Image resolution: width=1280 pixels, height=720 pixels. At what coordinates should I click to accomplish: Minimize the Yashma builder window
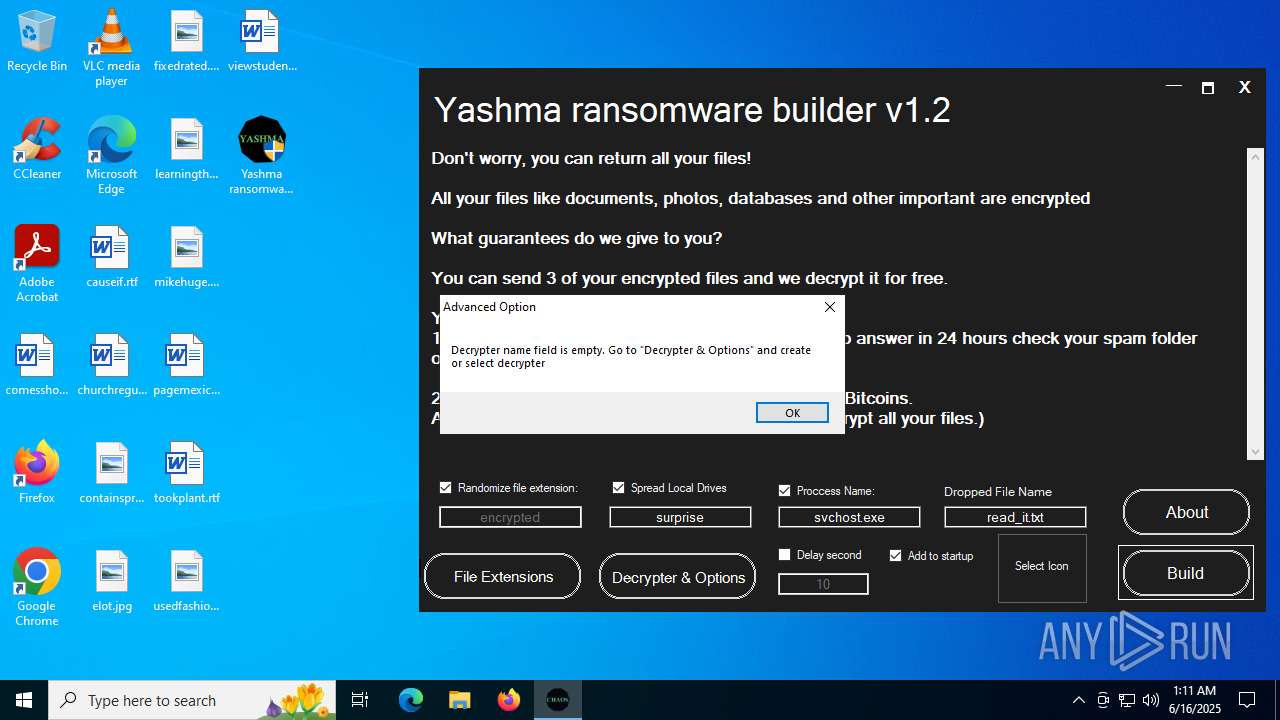coord(1174,87)
